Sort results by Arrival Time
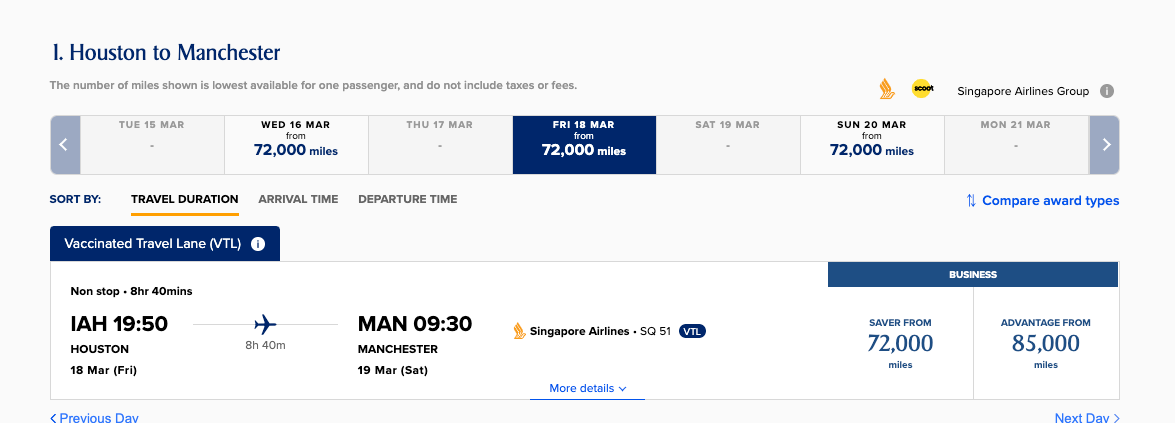Image resolution: width=1175 pixels, height=423 pixels. (x=298, y=200)
